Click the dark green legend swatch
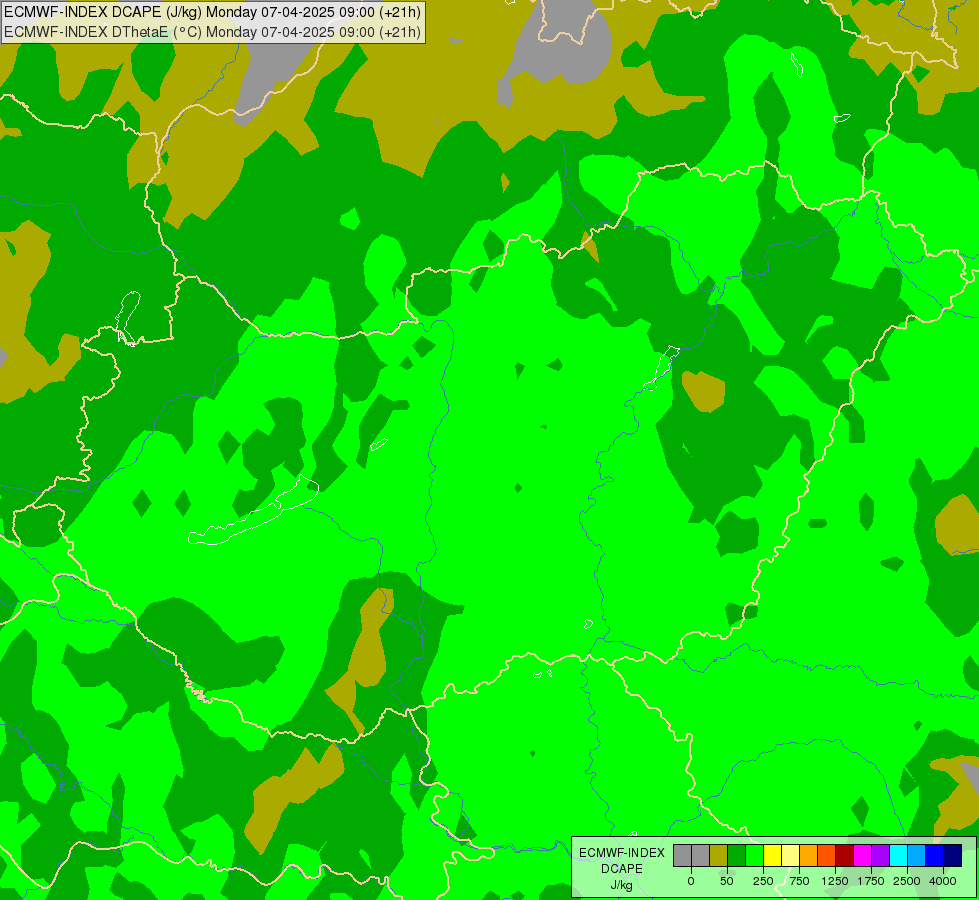The image size is (979, 900). [x=736, y=856]
